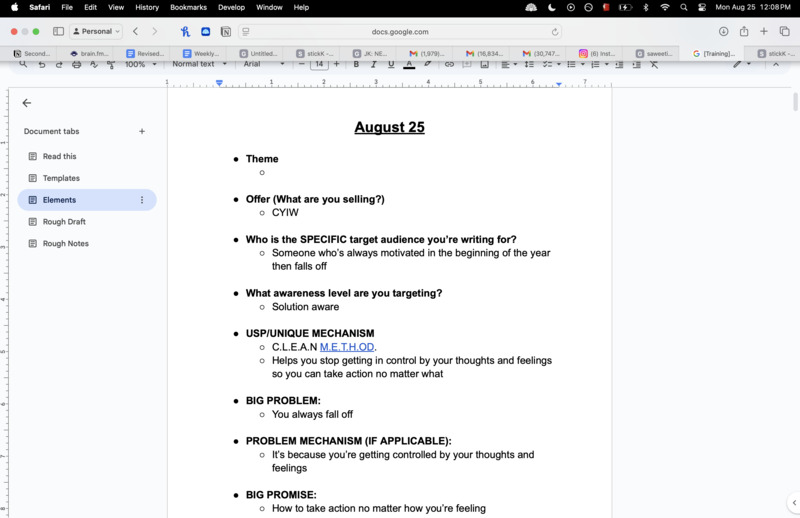Open the page menu icon in the address bar
This screenshot has height=518, width=800.
coord(246,32)
